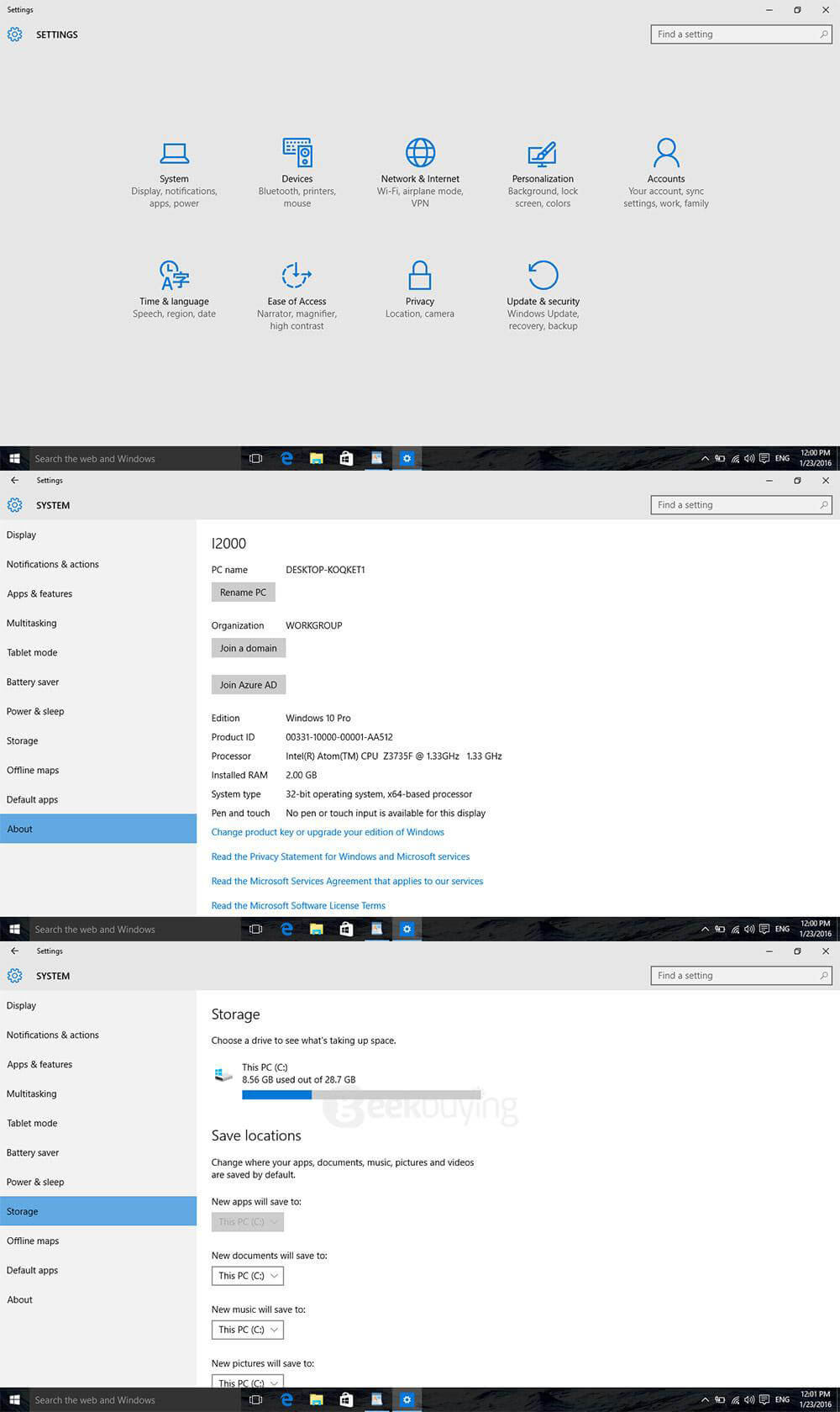
Task: Open New music save location dropdown
Action: click(x=248, y=1330)
